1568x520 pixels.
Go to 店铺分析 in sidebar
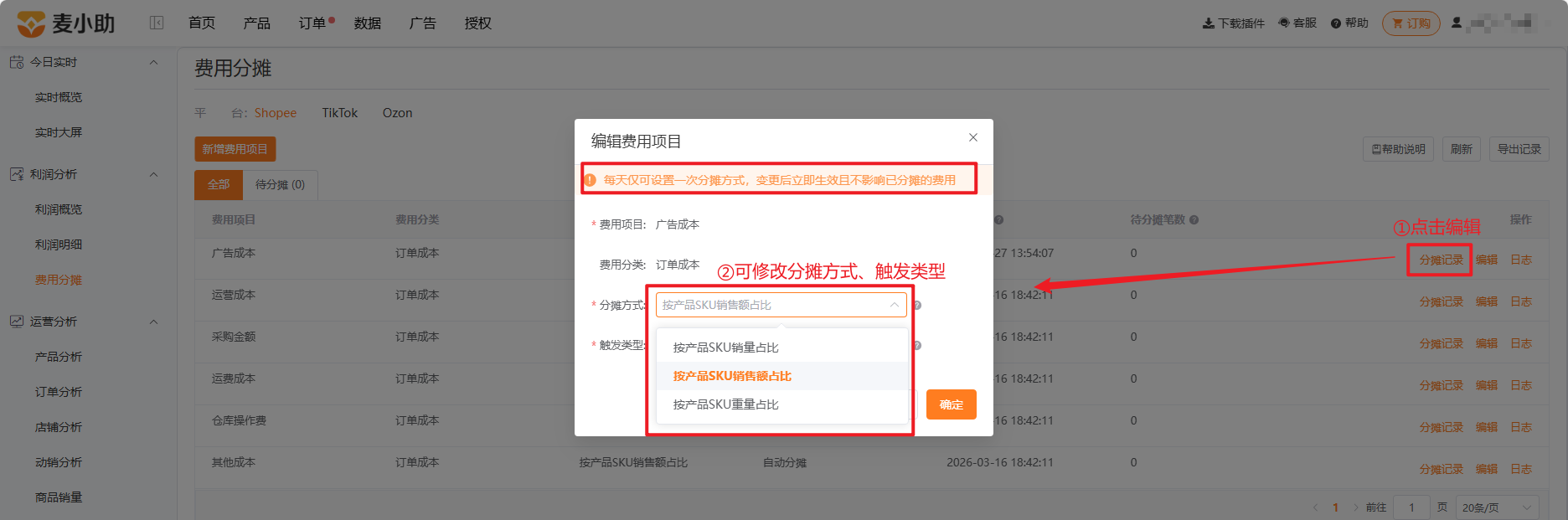[59, 428]
